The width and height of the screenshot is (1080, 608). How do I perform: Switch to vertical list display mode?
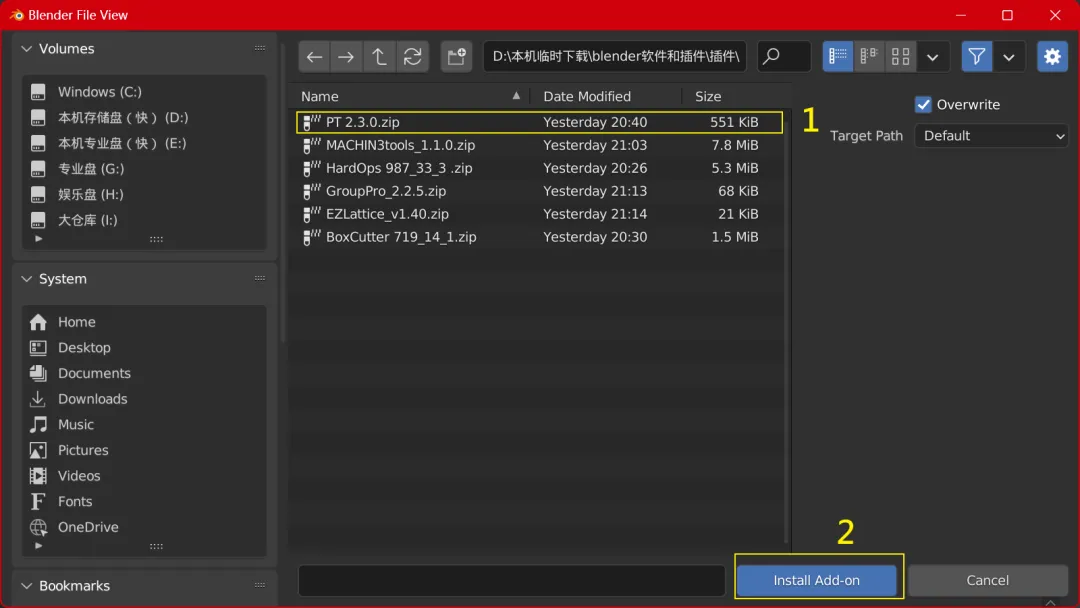tap(838, 56)
